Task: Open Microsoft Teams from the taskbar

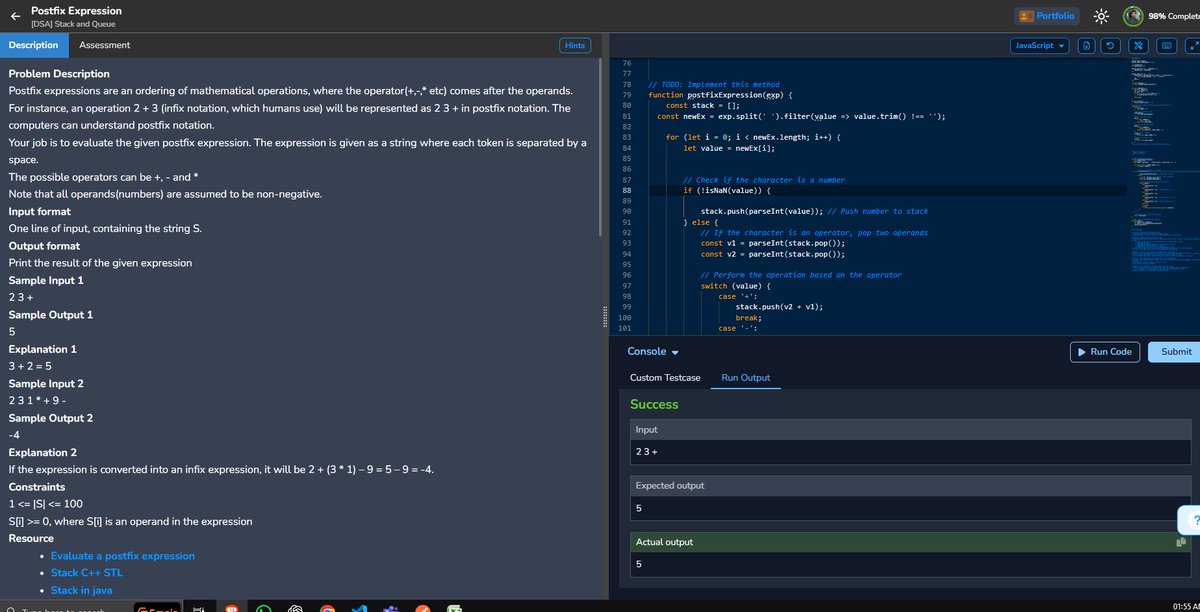Action: (391, 608)
